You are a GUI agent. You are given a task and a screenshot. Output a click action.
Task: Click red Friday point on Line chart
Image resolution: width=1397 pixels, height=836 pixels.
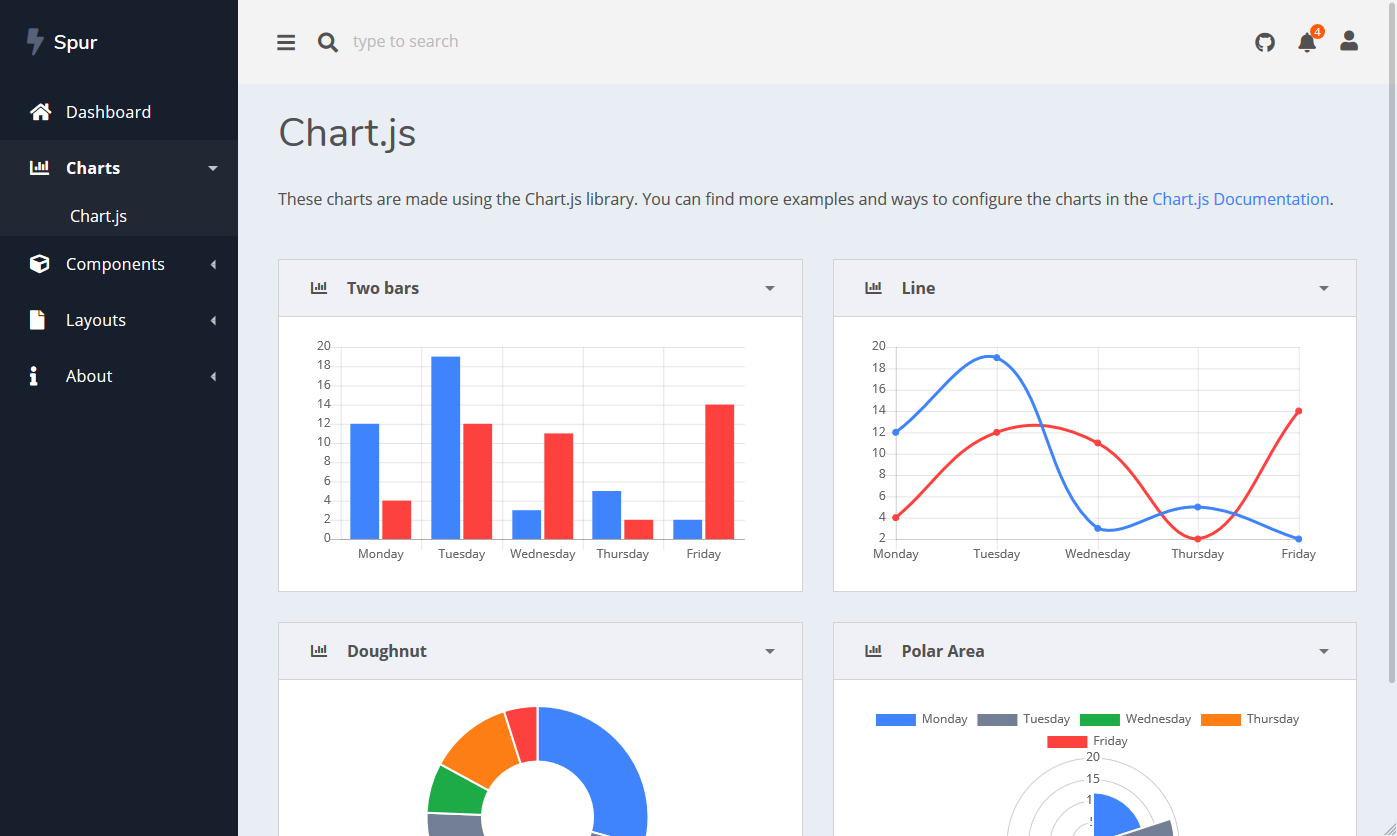coord(1299,411)
